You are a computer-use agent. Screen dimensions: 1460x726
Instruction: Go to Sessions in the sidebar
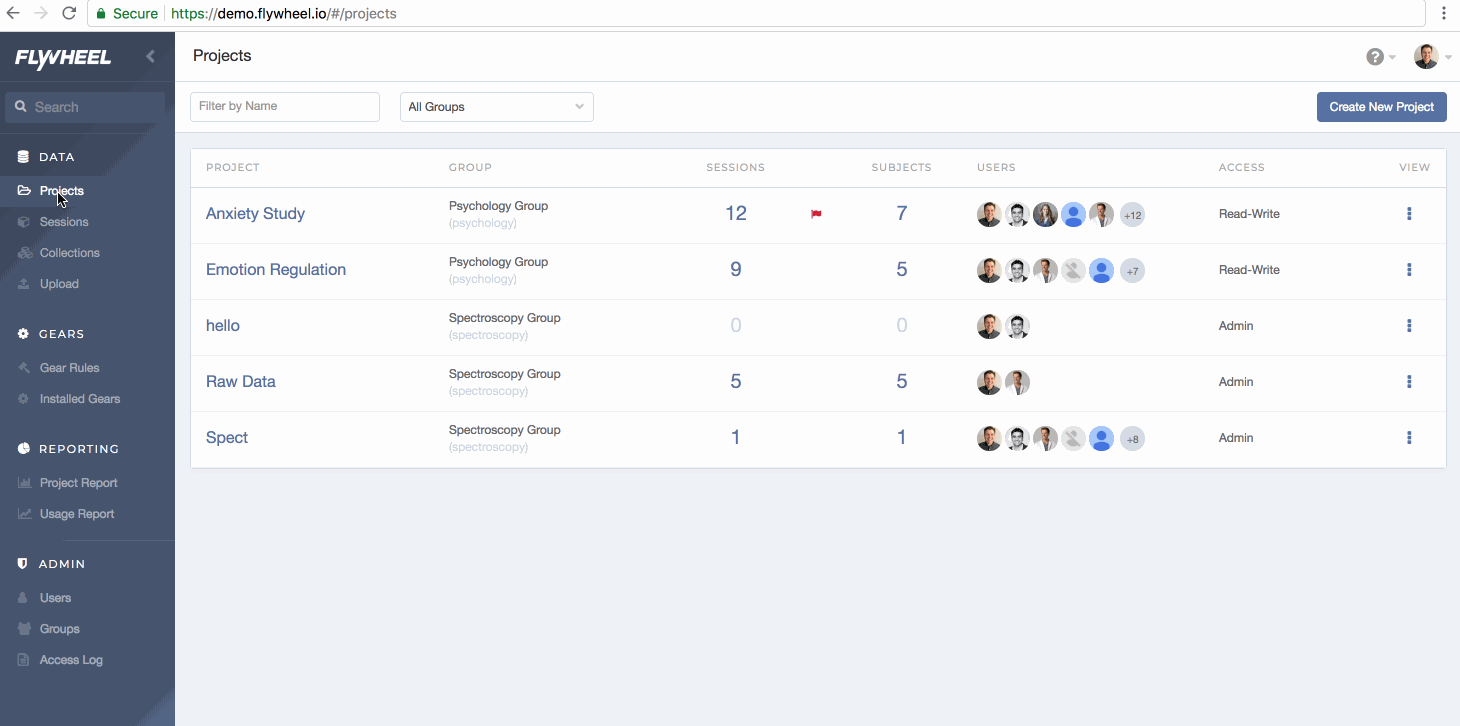coord(64,222)
